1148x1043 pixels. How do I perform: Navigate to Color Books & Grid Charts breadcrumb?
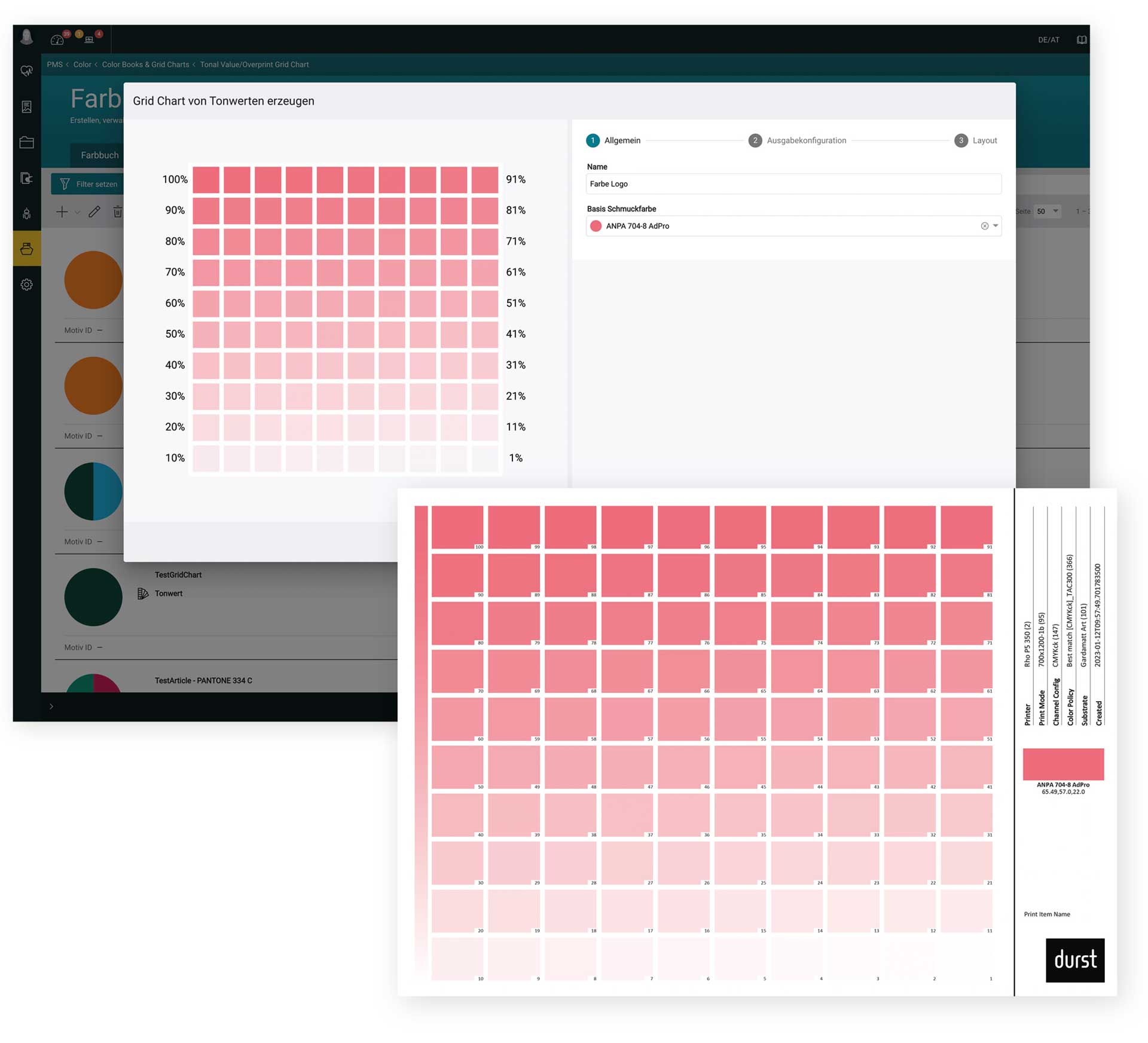coord(145,65)
